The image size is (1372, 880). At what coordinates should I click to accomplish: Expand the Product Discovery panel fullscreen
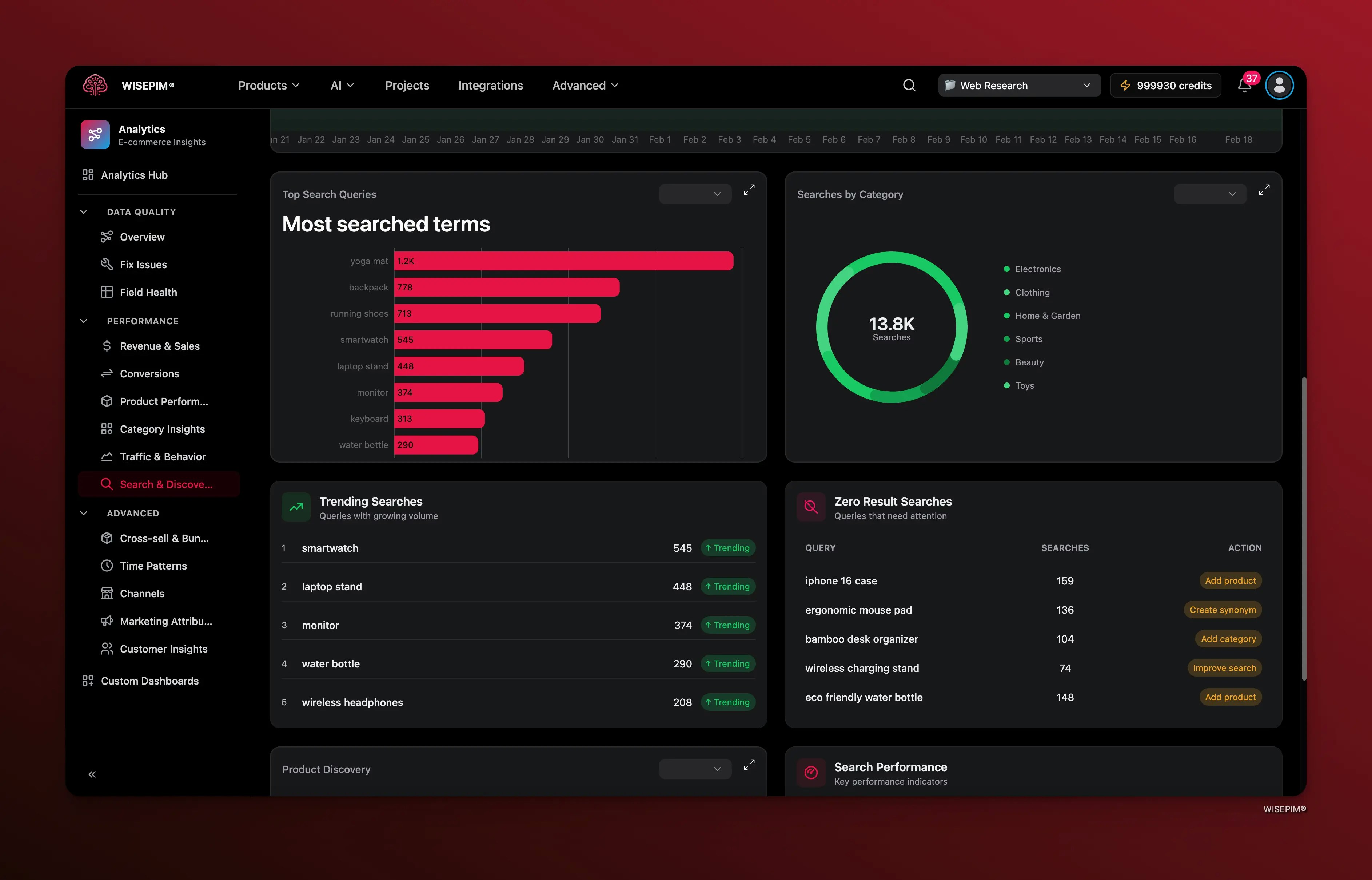pyautogui.click(x=749, y=765)
